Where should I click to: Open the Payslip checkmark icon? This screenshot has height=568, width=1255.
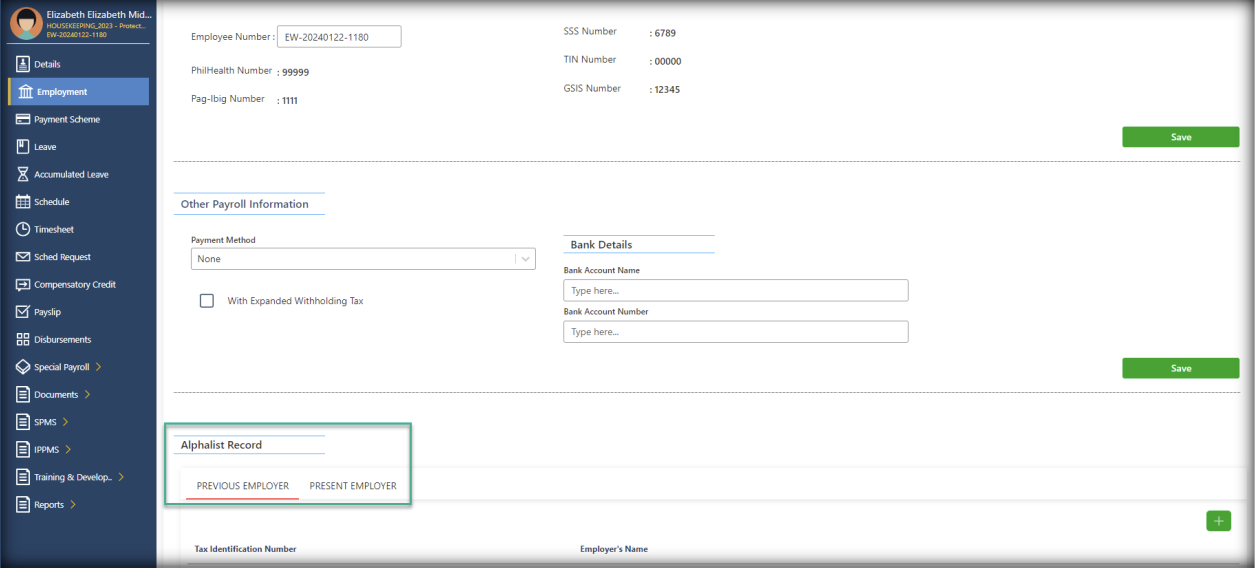click(x=23, y=312)
